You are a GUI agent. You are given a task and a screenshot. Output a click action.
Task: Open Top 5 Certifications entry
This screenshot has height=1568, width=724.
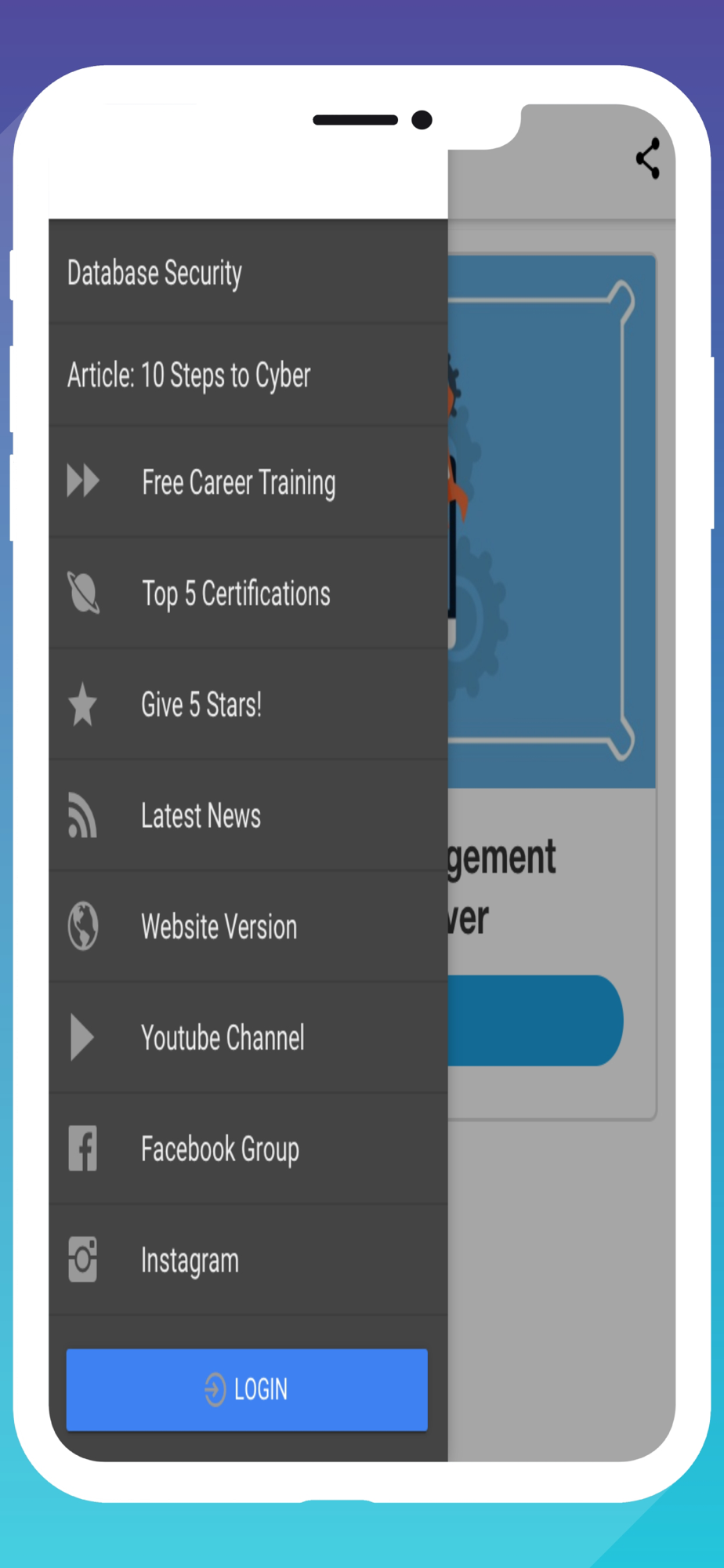(x=248, y=593)
